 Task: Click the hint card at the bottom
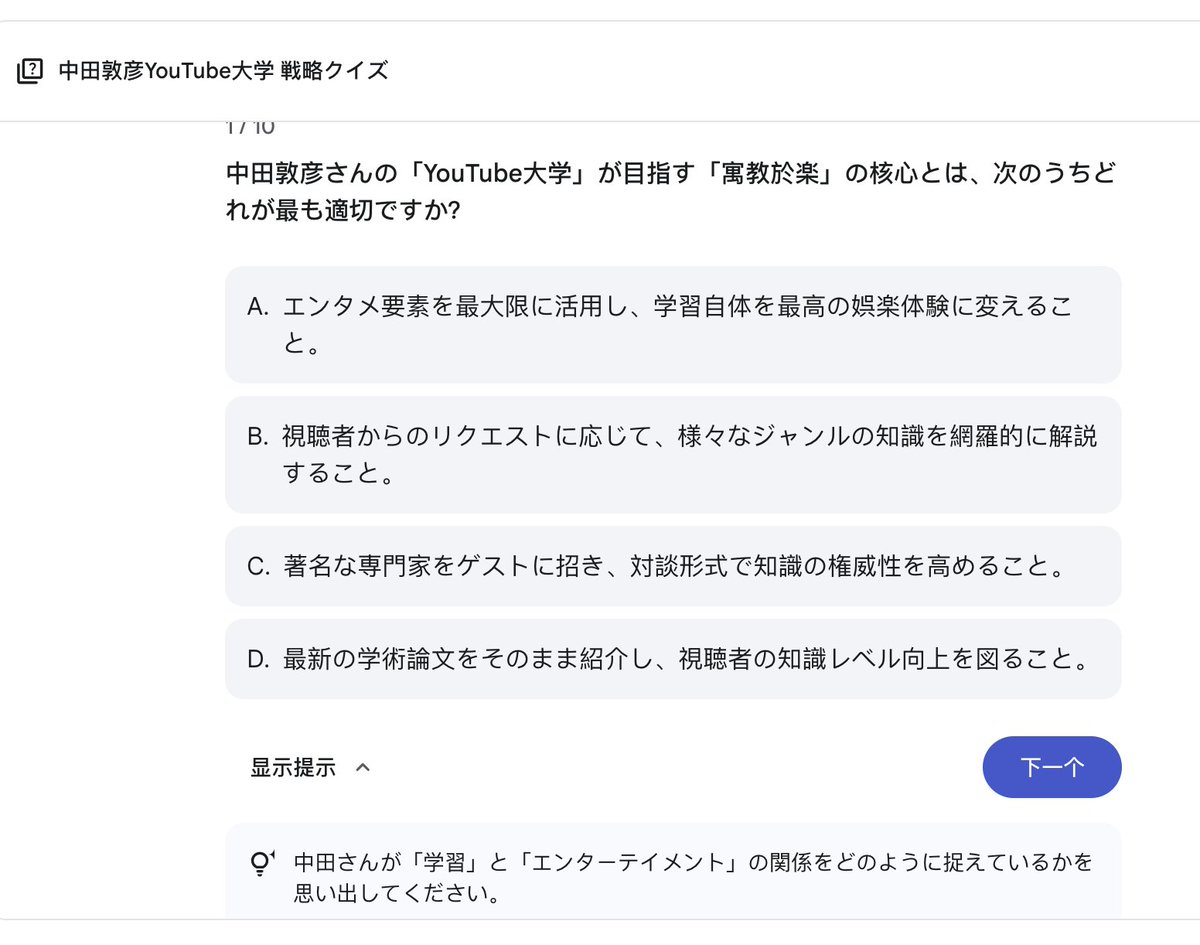[x=674, y=872]
